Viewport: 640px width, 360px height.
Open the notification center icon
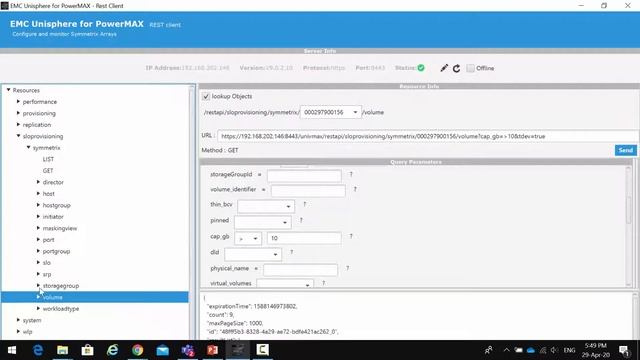pyautogui.click(x=624, y=350)
